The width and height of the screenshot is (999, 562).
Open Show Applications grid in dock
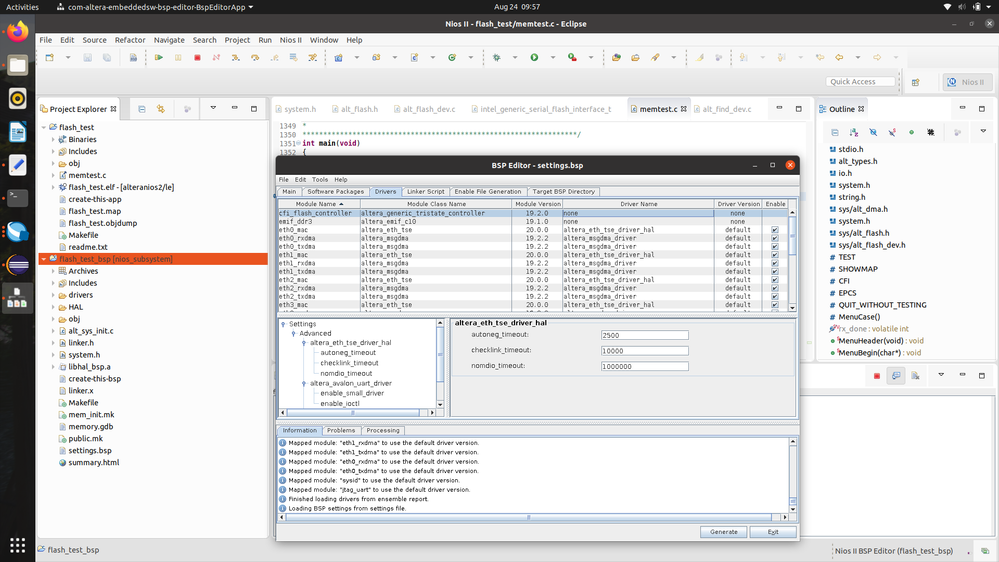tap(17, 545)
